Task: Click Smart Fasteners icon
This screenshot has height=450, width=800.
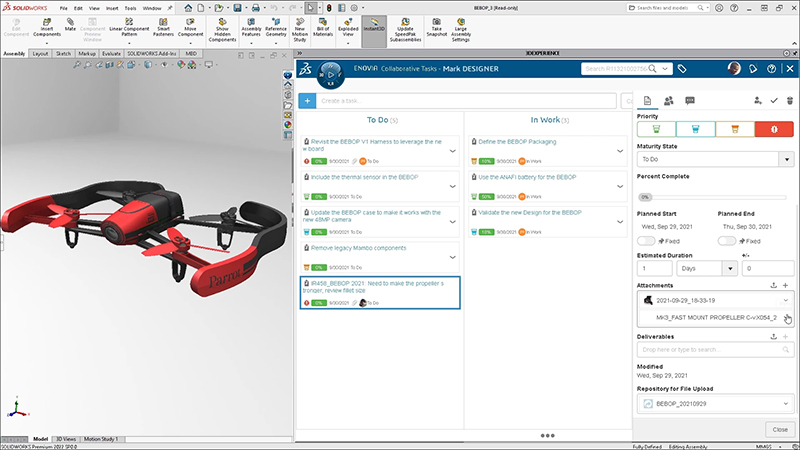Action: [x=163, y=28]
